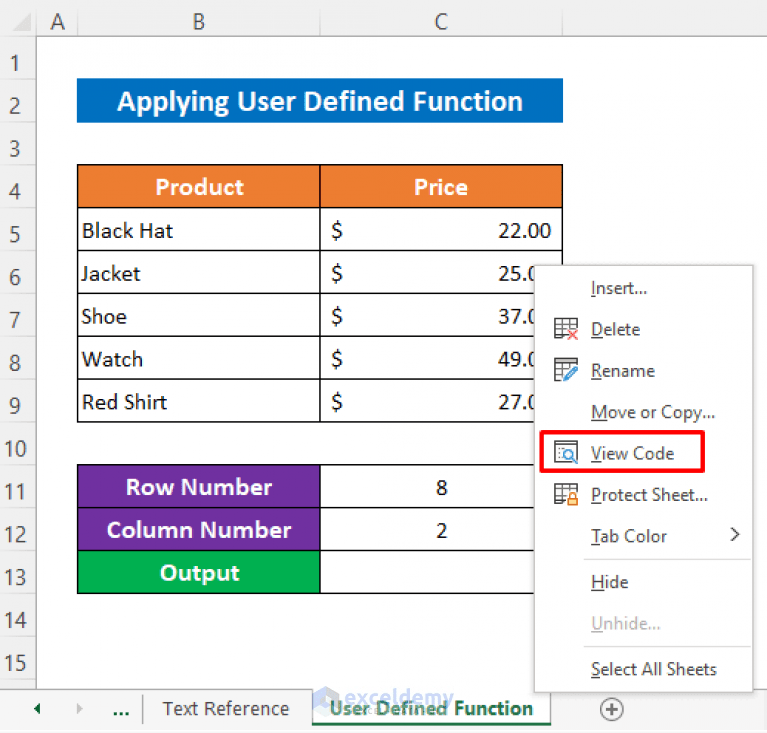Image resolution: width=767 pixels, height=733 pixels.
Task: Select row 15 header
Action: [x=18, y=658]
